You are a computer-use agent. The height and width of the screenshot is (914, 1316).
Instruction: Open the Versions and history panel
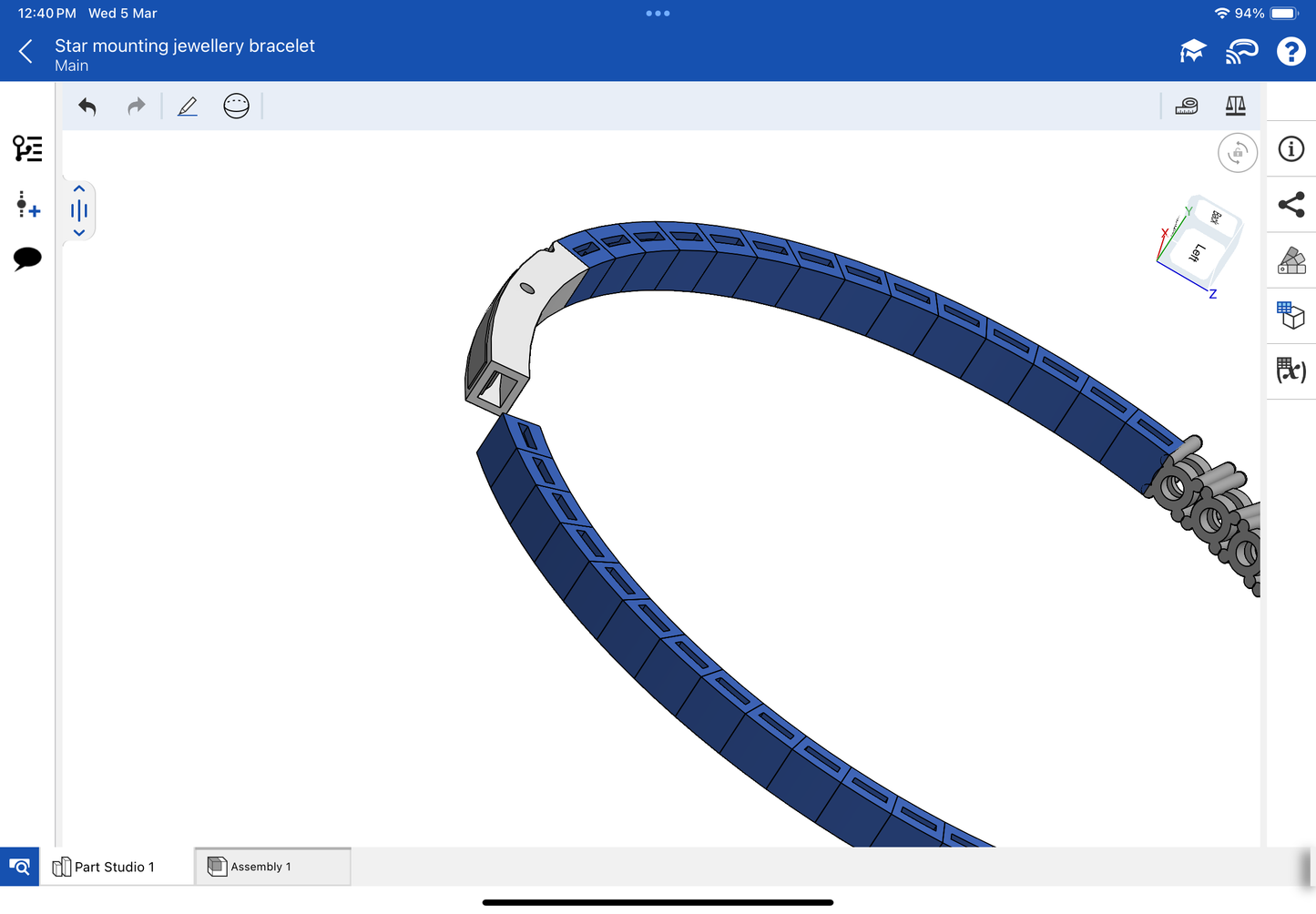coord(27,148)
